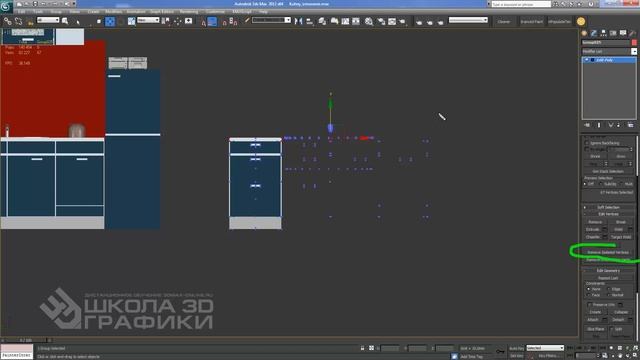640x360 pixels.
Task: Open the render preset dropdown beside the teapot icons
Action: point(468,20)
